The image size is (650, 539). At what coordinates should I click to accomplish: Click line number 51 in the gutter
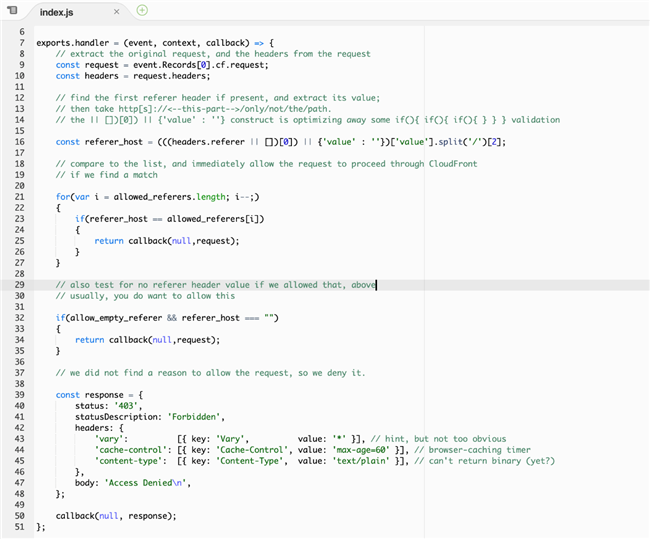coord(19,527)
